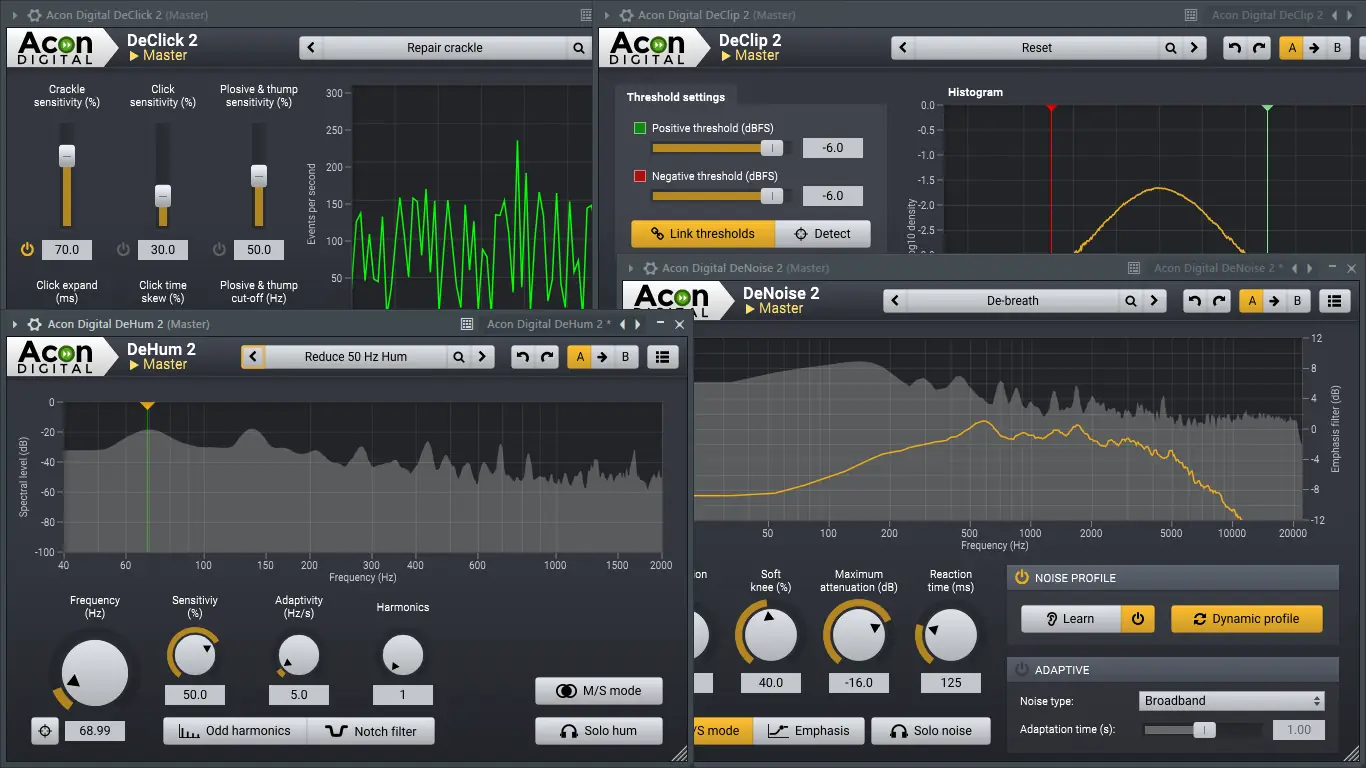Image resolution: width=1366 pixels, height=768 pixels.
Task: Switch to A state in DeHum 2
Action: pos(579,357)
